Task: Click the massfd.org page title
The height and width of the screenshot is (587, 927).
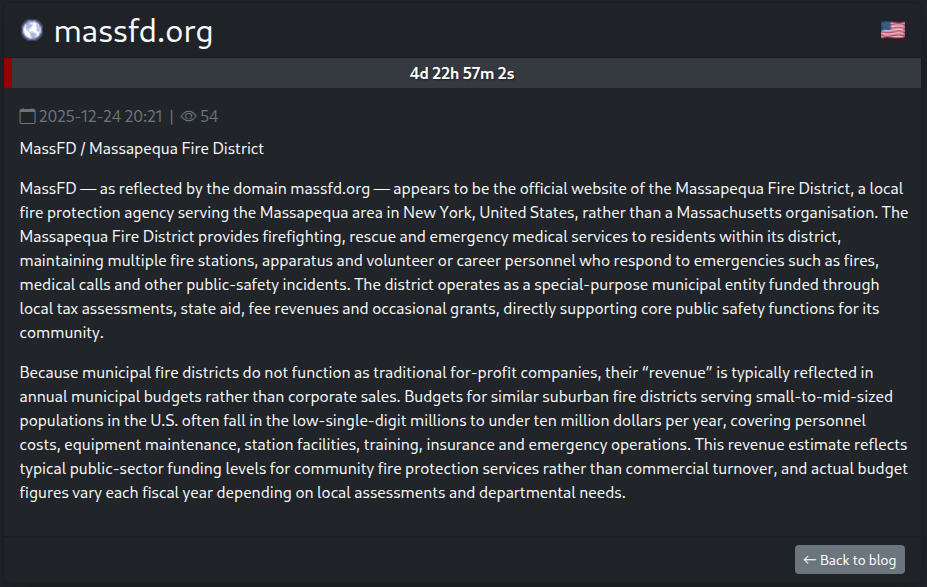Action: (133, 32)
